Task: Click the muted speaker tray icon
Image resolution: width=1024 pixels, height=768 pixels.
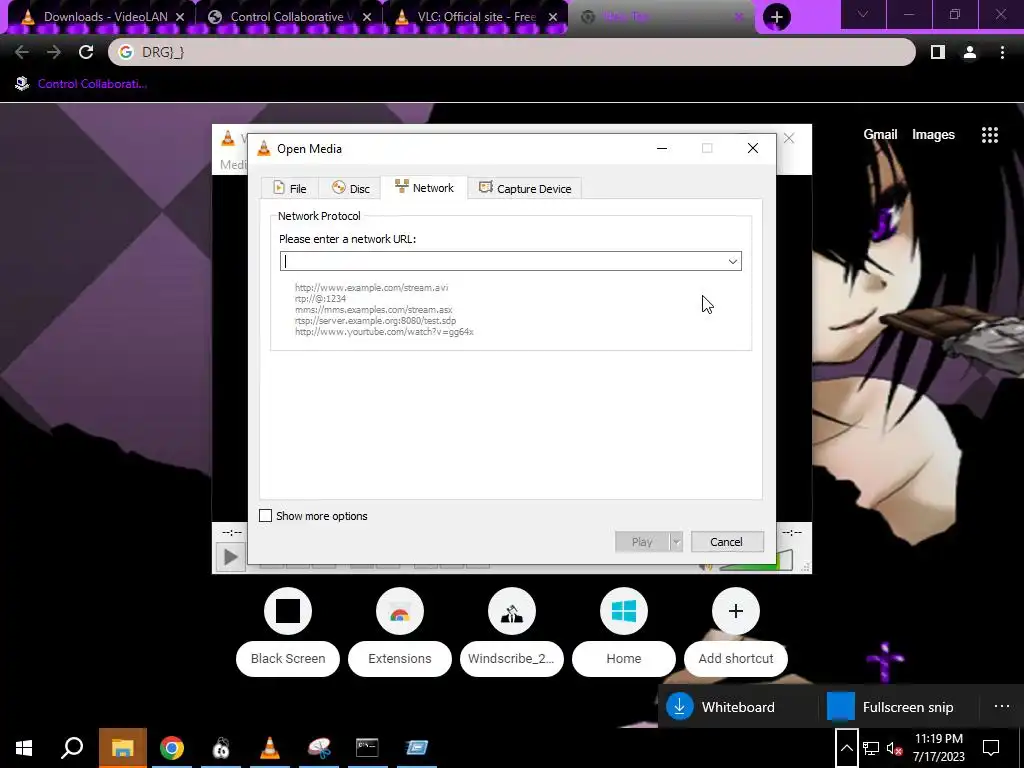Action: (894, 748)
